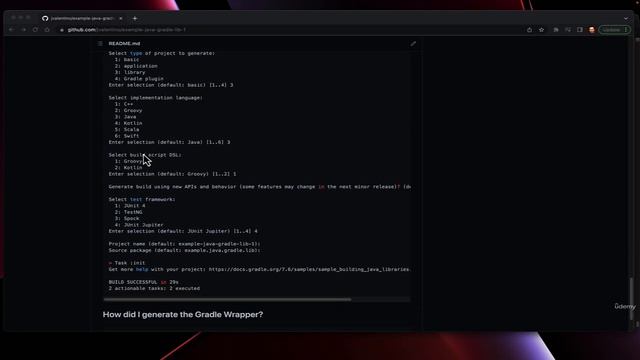640x360 pixels.
Task: Select the GitHub example-java-gradle tab
Action: tap(82, 18)
